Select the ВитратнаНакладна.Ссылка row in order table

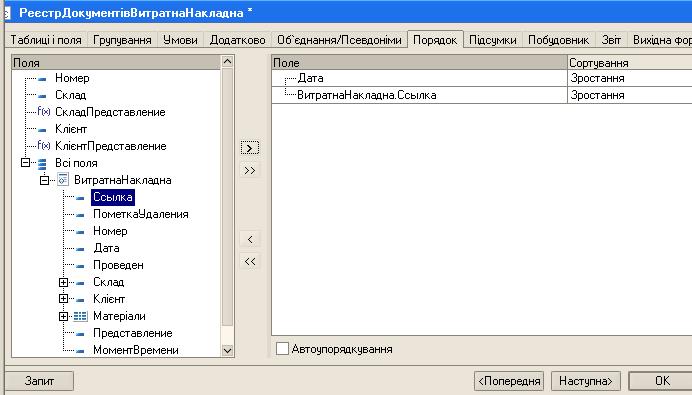[x=419, y=95]
